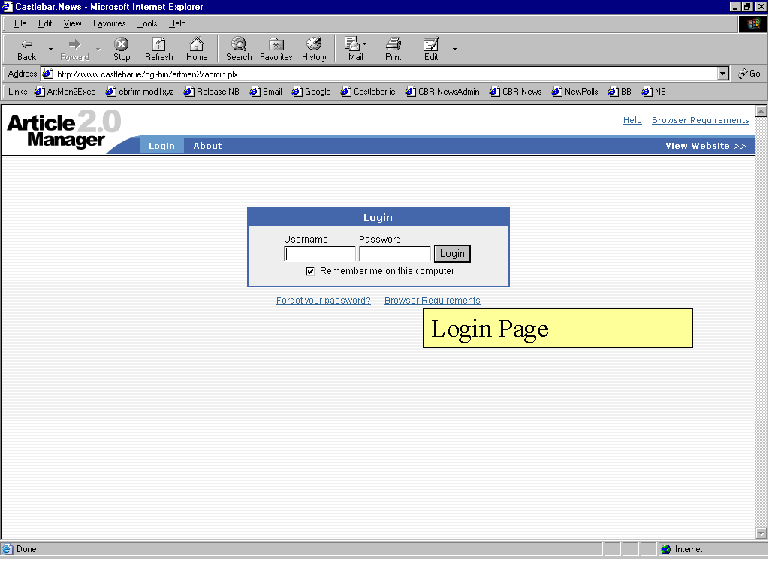Click the Back navigation icon
Image resolution: width=768 pixels, height=576 pixels.
26,48
